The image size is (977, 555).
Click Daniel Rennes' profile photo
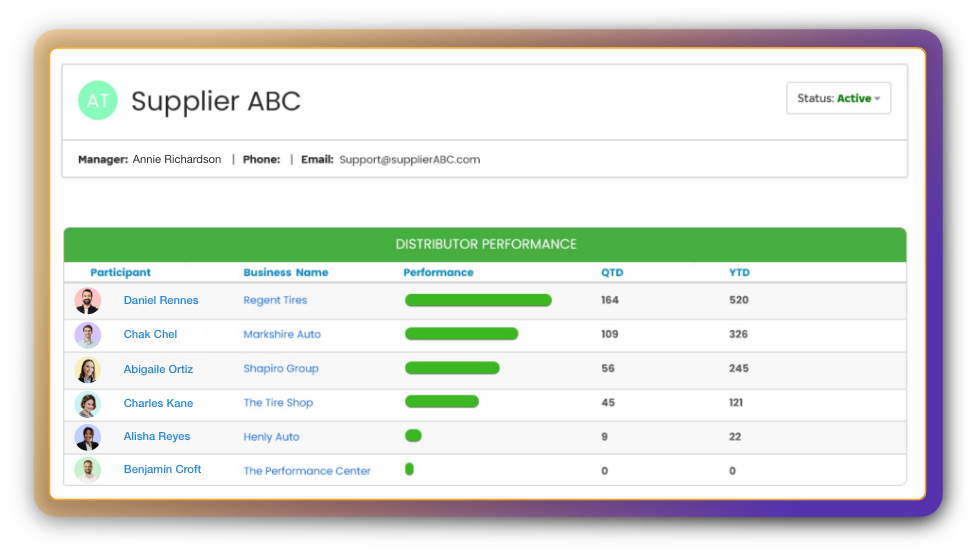[x=88, y=301]
